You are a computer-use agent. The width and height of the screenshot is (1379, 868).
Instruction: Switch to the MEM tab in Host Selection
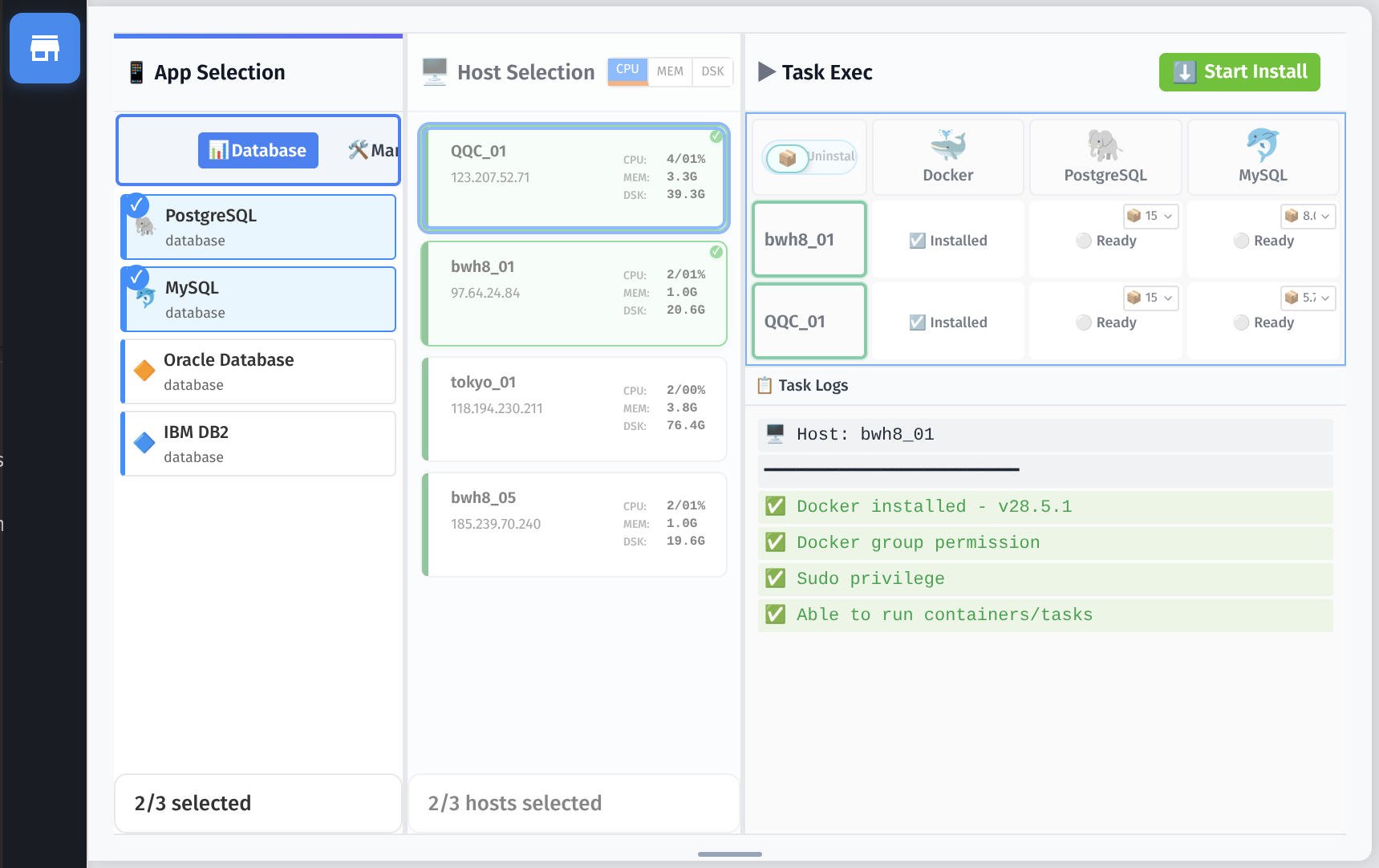(670, 71)
